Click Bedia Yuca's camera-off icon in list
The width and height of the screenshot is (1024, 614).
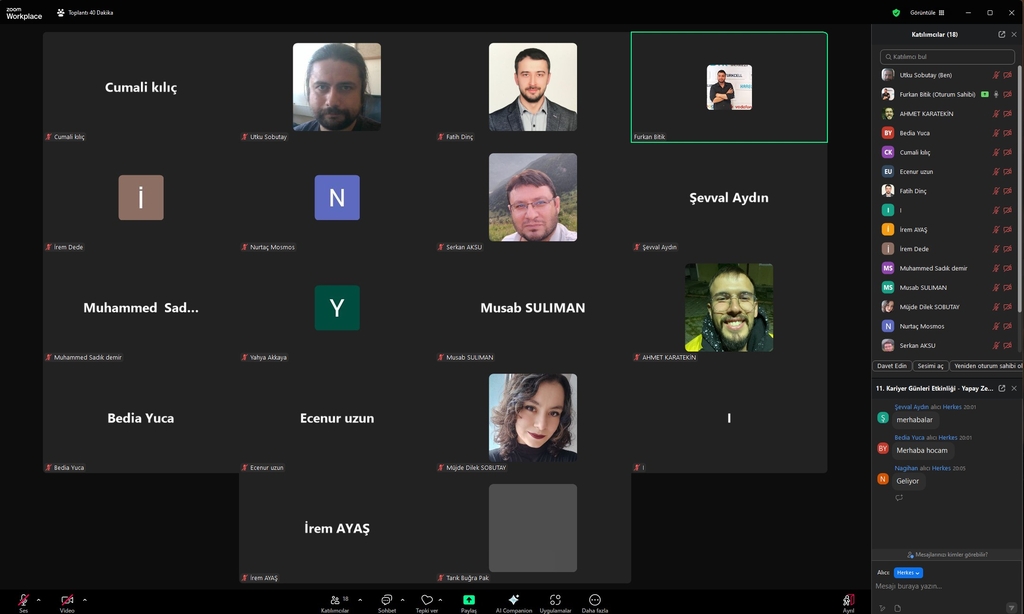click(x=1008, y=133)
